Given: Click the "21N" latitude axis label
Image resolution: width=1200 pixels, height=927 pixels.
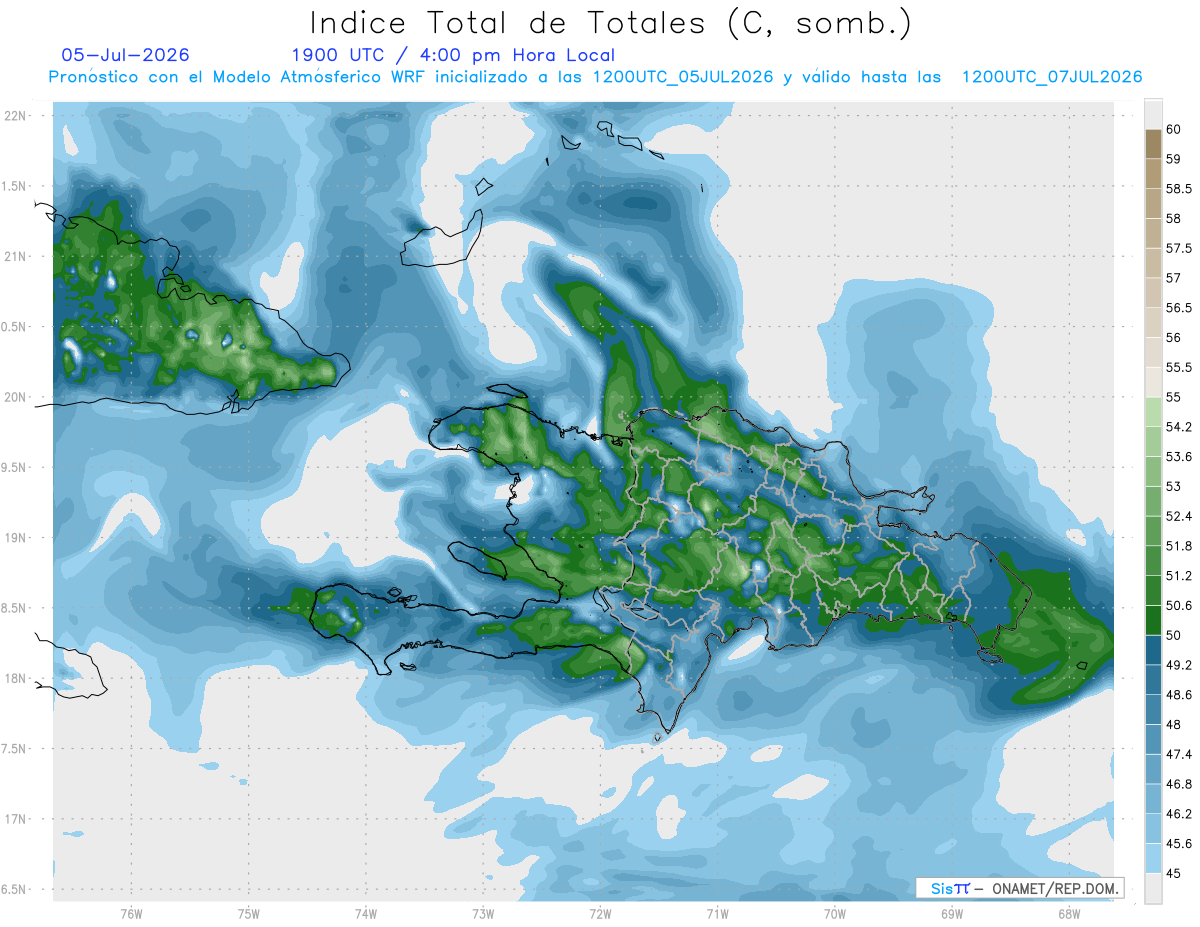Looking at the screenshot, I should (17, 257).
